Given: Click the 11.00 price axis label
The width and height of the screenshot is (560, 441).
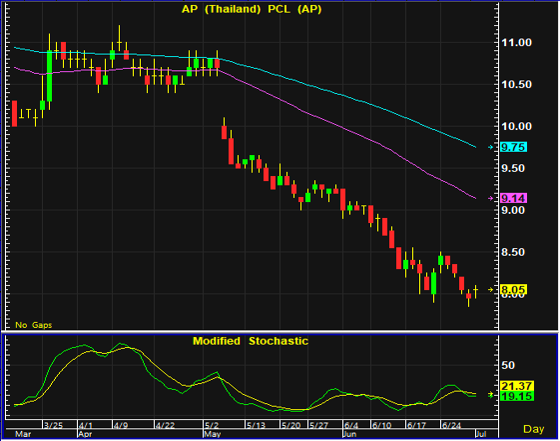Looking at the screenshot, I should pyautogui.click(x=516, y=42).
